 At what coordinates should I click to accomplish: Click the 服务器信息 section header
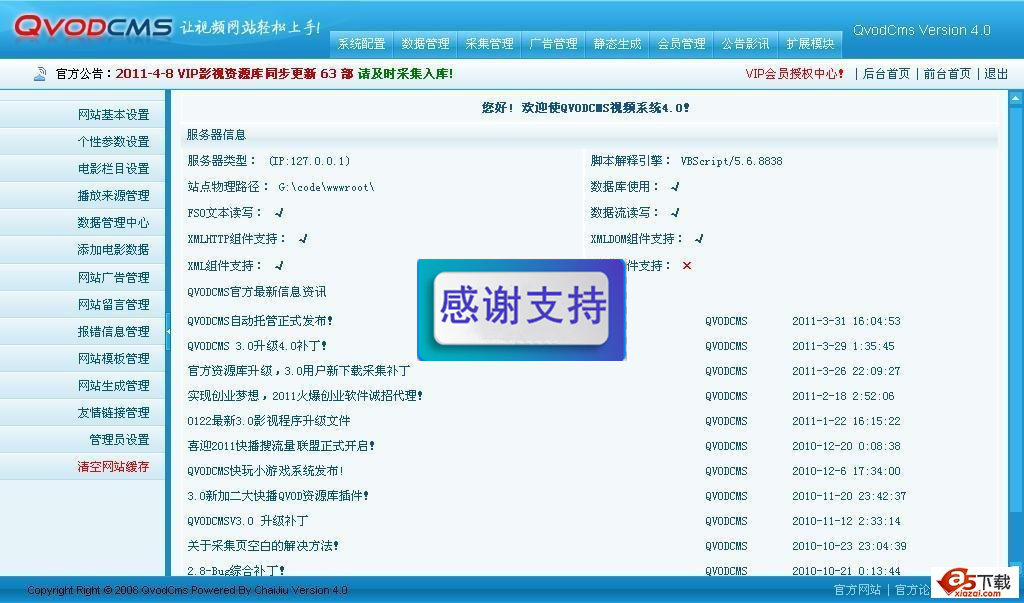click(216, 135)
